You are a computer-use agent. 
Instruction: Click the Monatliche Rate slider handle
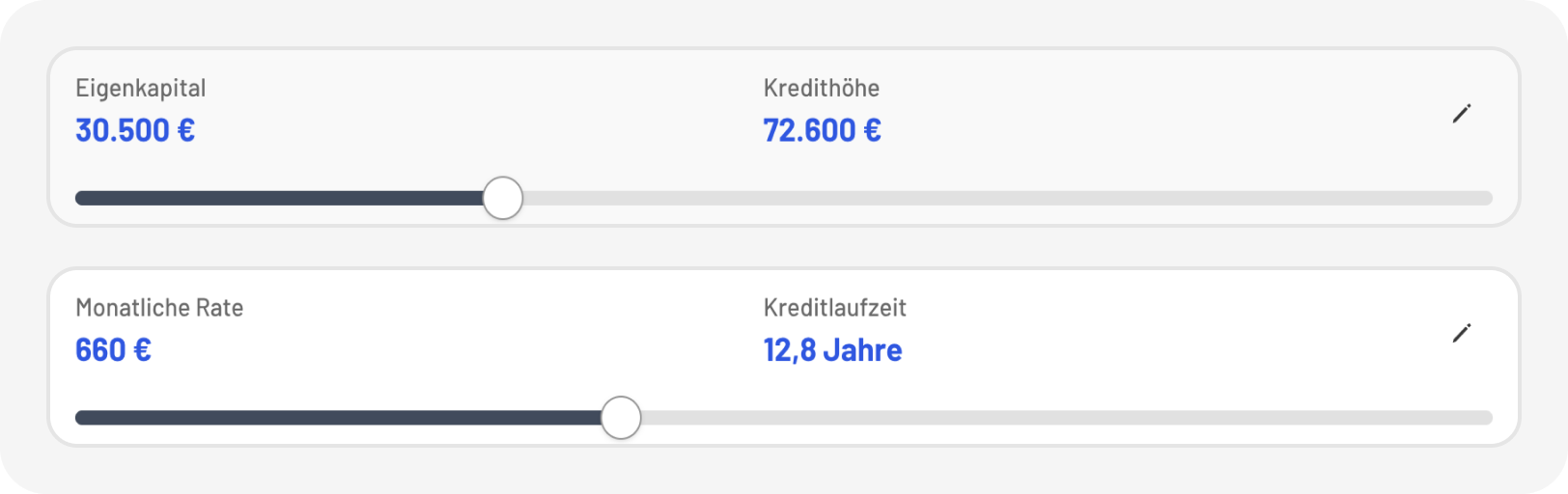[x=621, y=418]
